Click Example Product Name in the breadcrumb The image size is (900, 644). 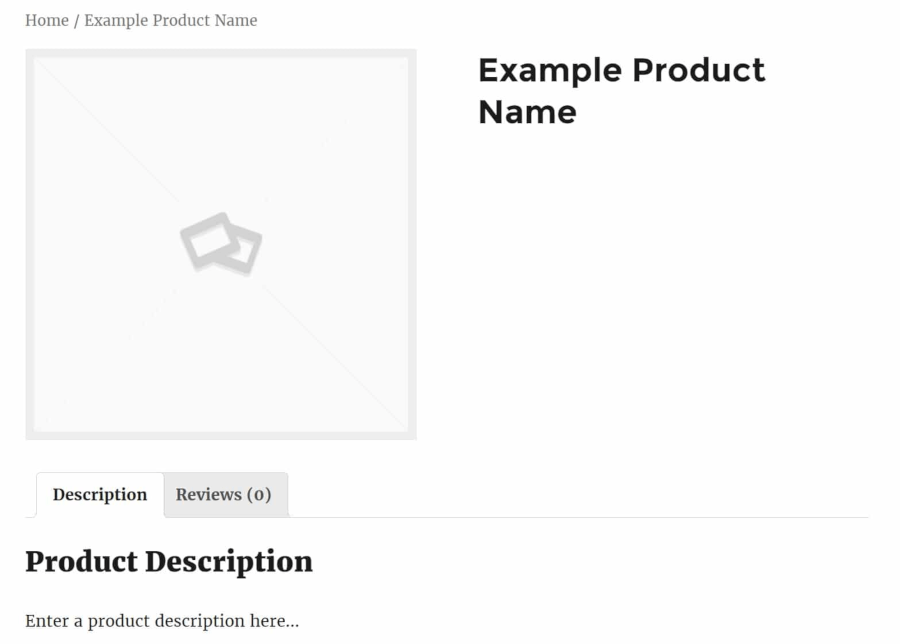(170, 20)
